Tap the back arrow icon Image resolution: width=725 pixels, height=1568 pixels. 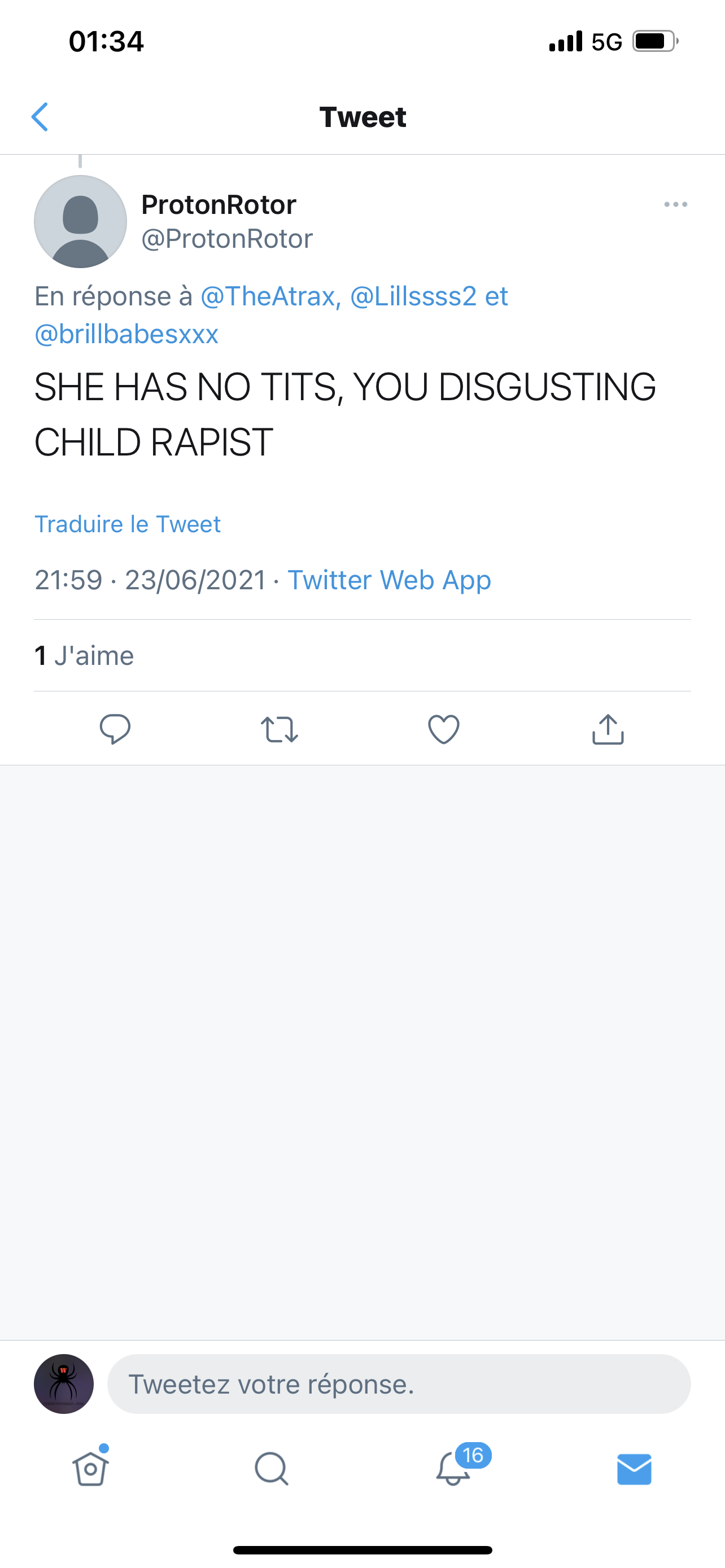coord(40,117)
